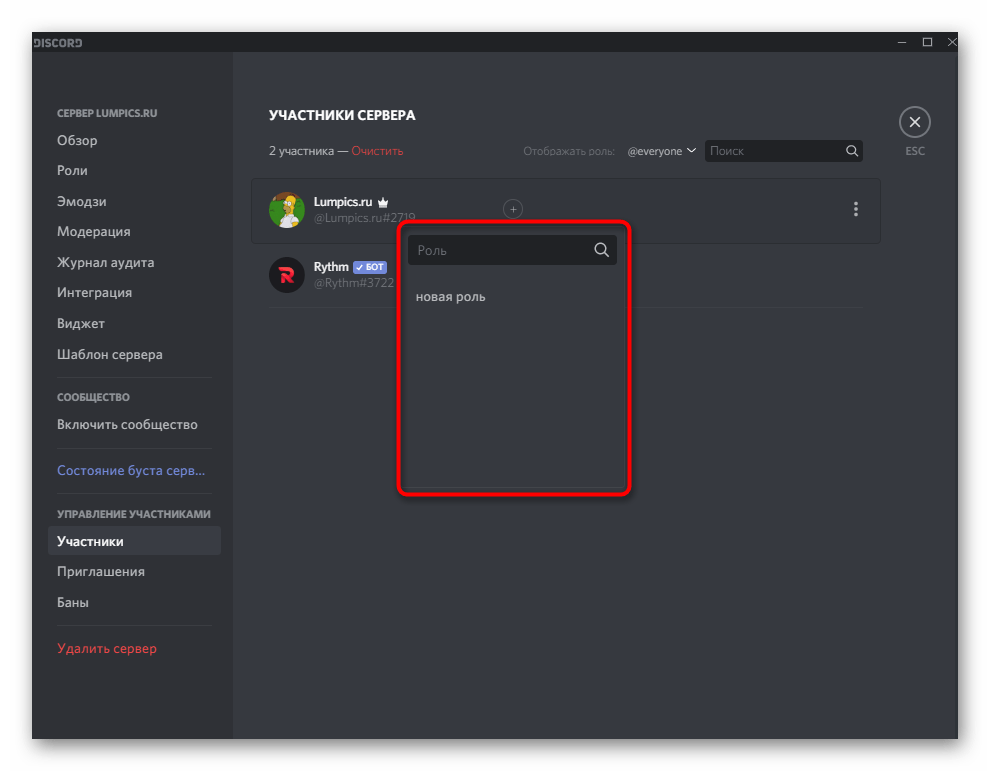Expand the Состояние буста серв... section
Image resolution: width=990 pixels, height=771 pixels.
coord(130,470)
